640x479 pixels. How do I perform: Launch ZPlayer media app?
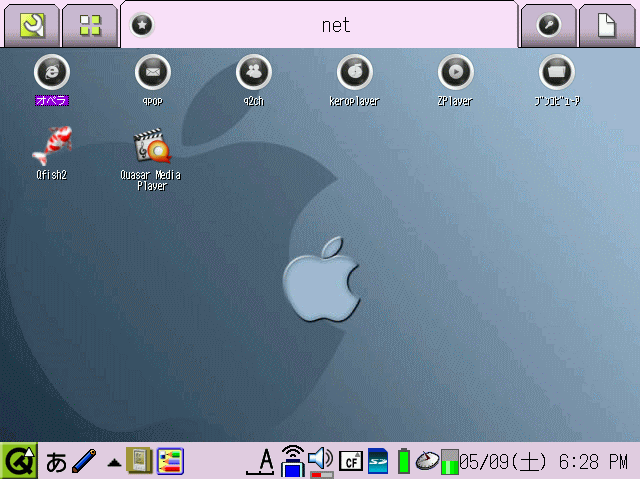tap(456, 80)
